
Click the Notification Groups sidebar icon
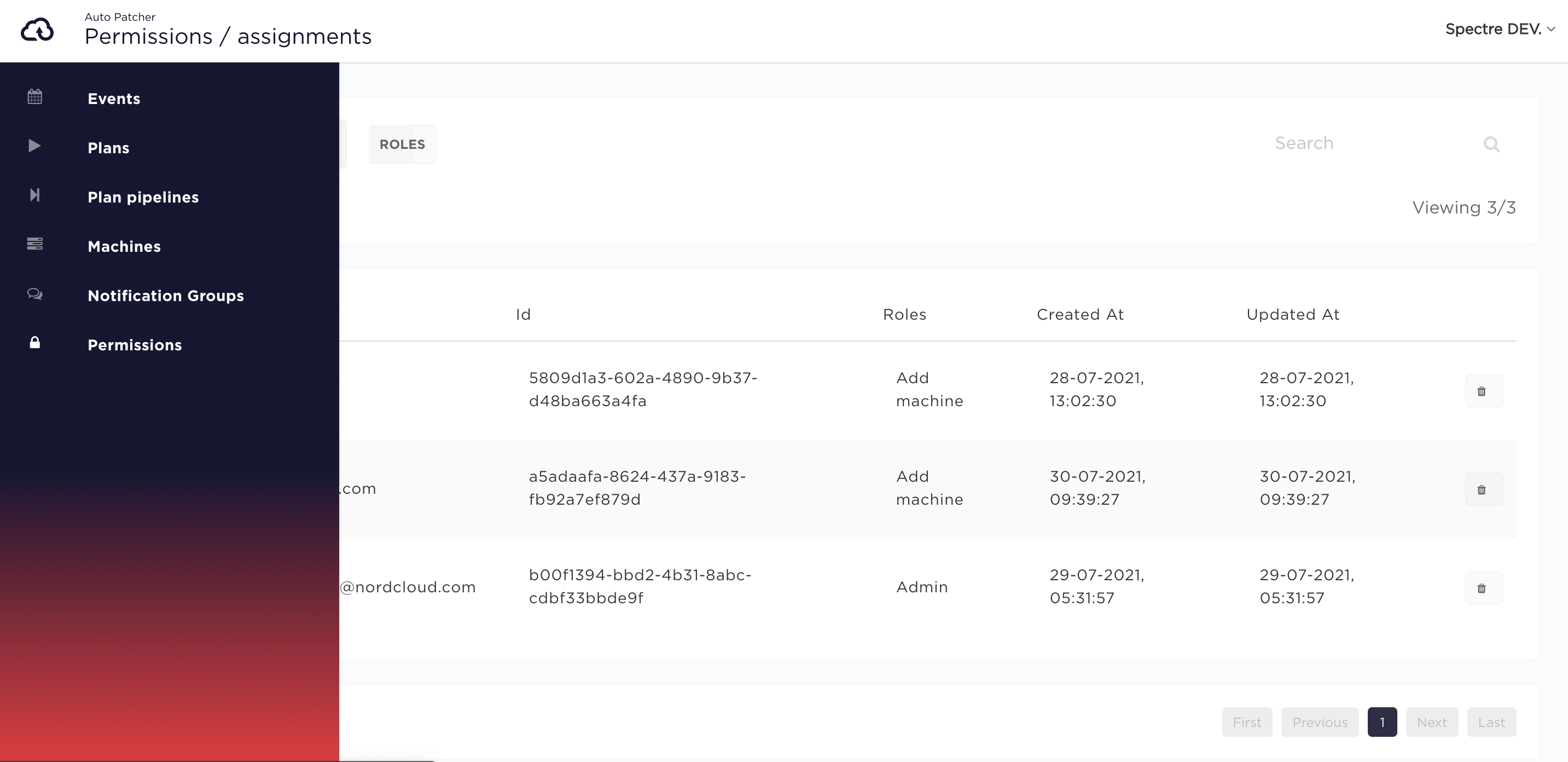[35, 294]
